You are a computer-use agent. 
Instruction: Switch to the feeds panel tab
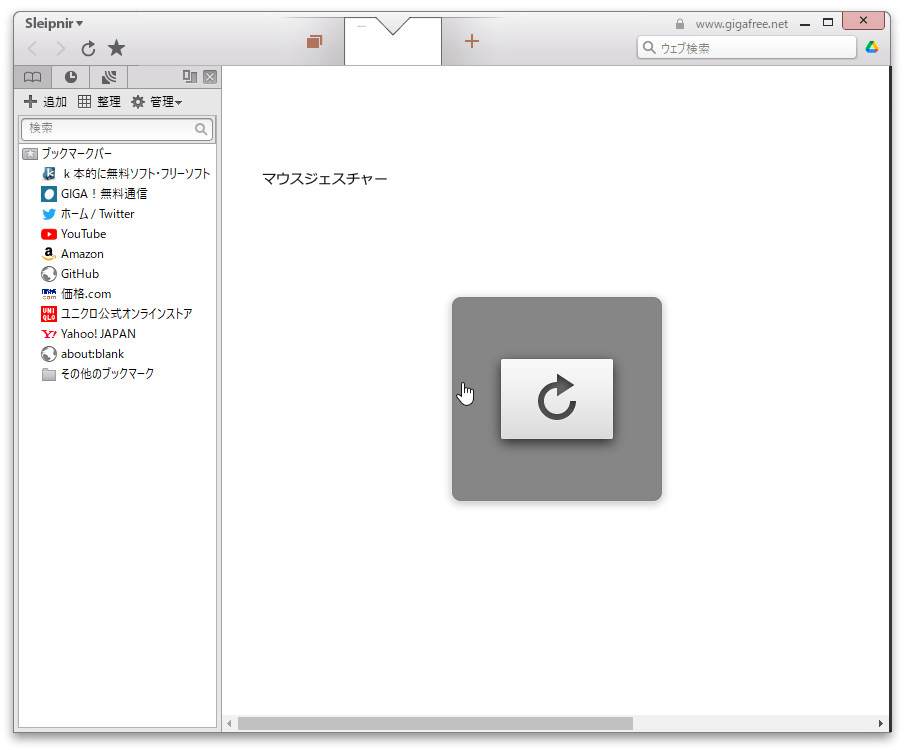[x=108, y=77]
